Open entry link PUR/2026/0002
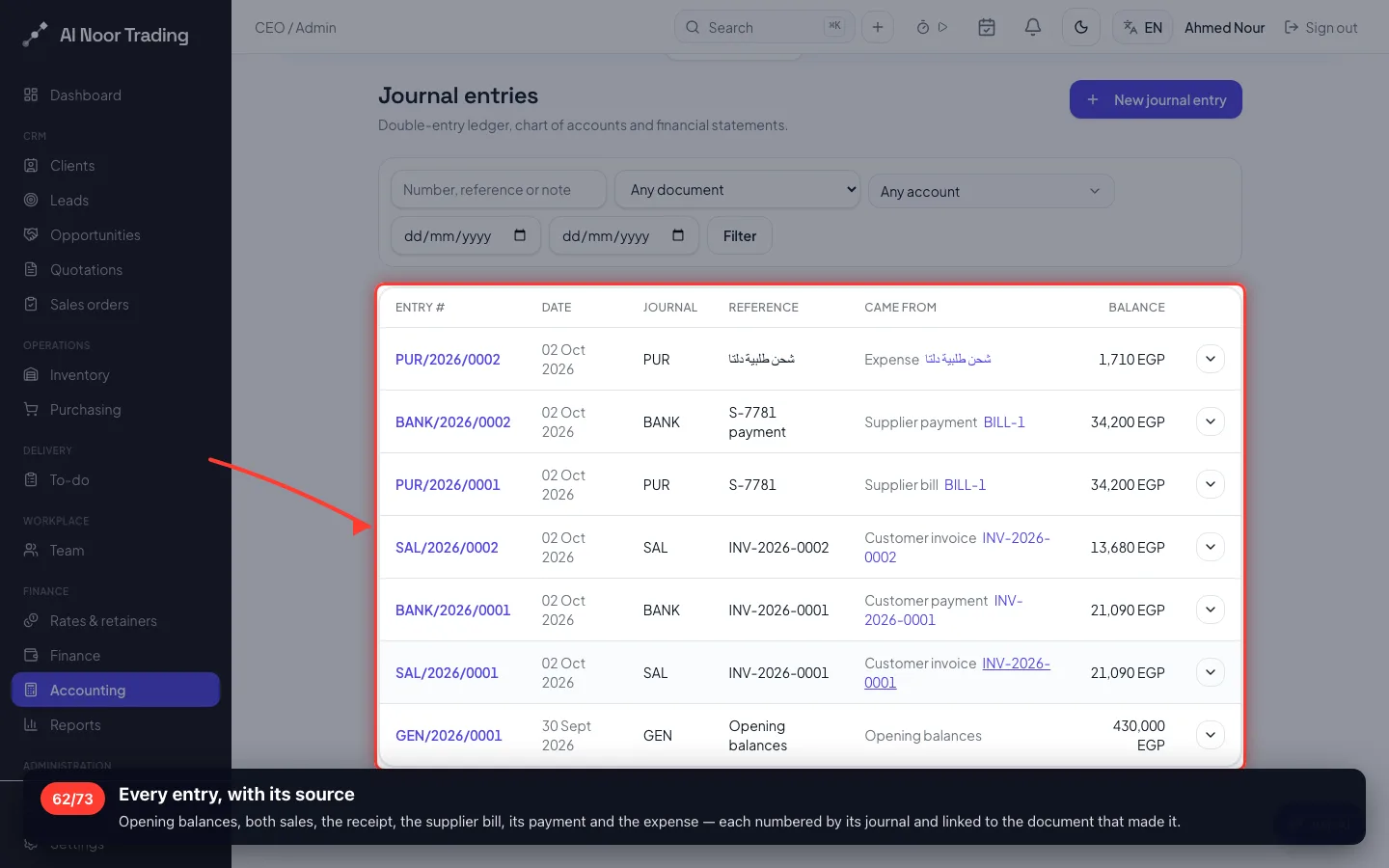This screenshot has height=868, width=1389. point(448,359)
